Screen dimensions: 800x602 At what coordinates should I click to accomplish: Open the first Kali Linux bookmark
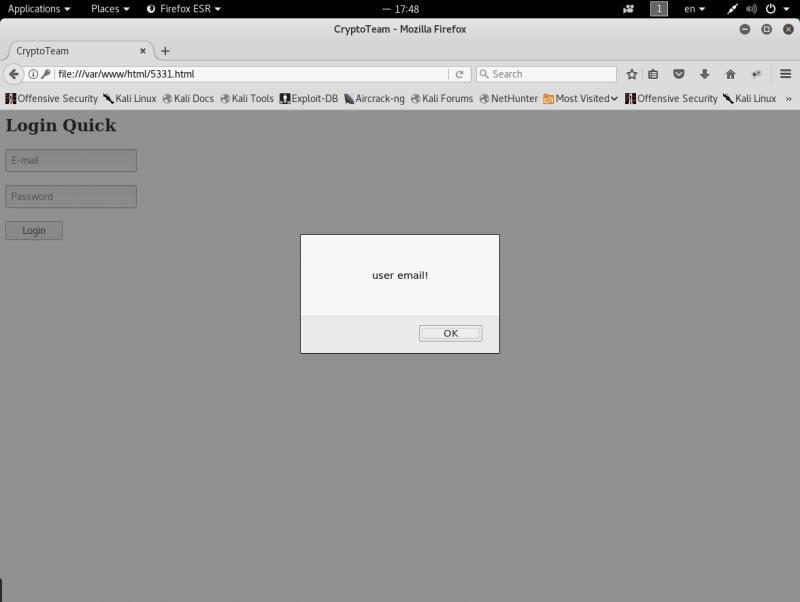[130, 98]
